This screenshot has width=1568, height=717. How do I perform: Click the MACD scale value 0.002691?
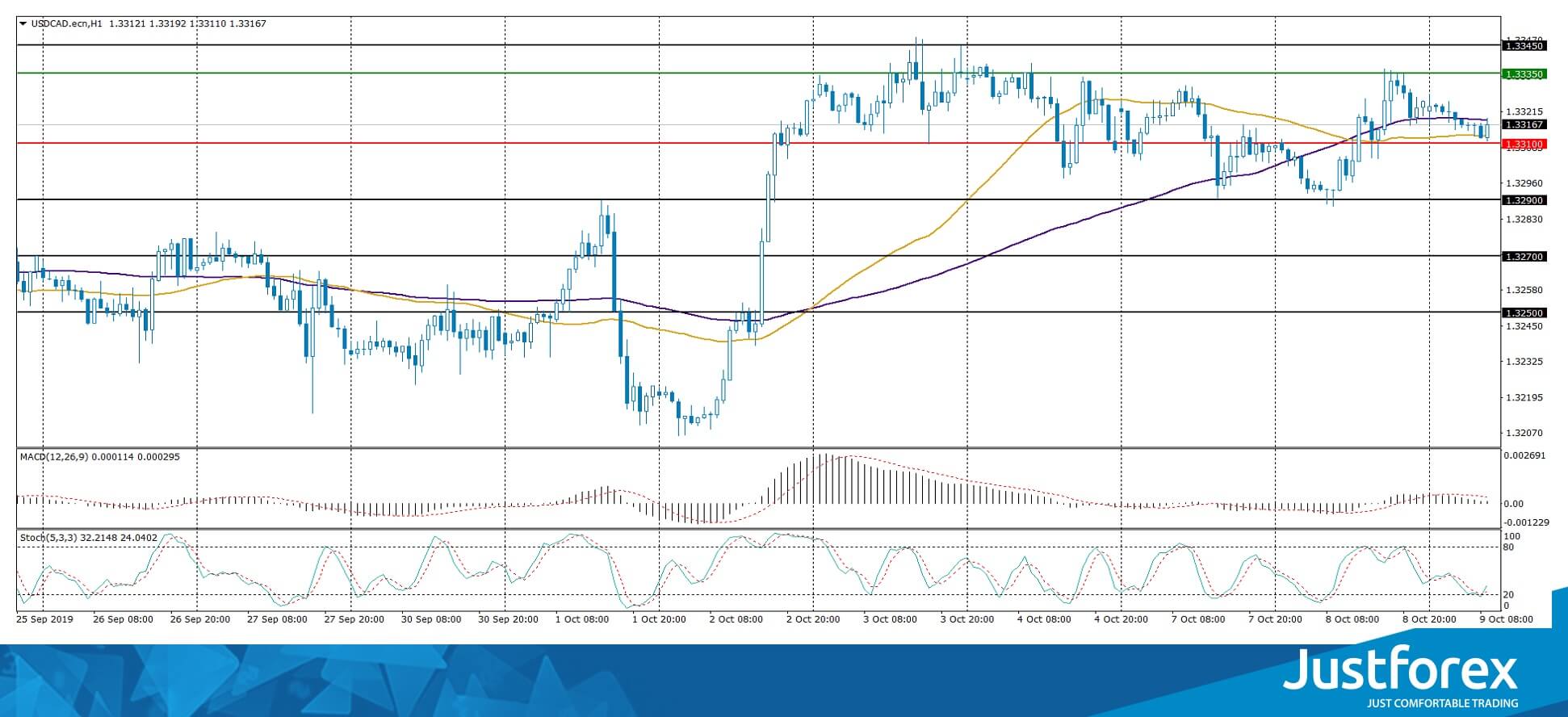point(1524,455)
